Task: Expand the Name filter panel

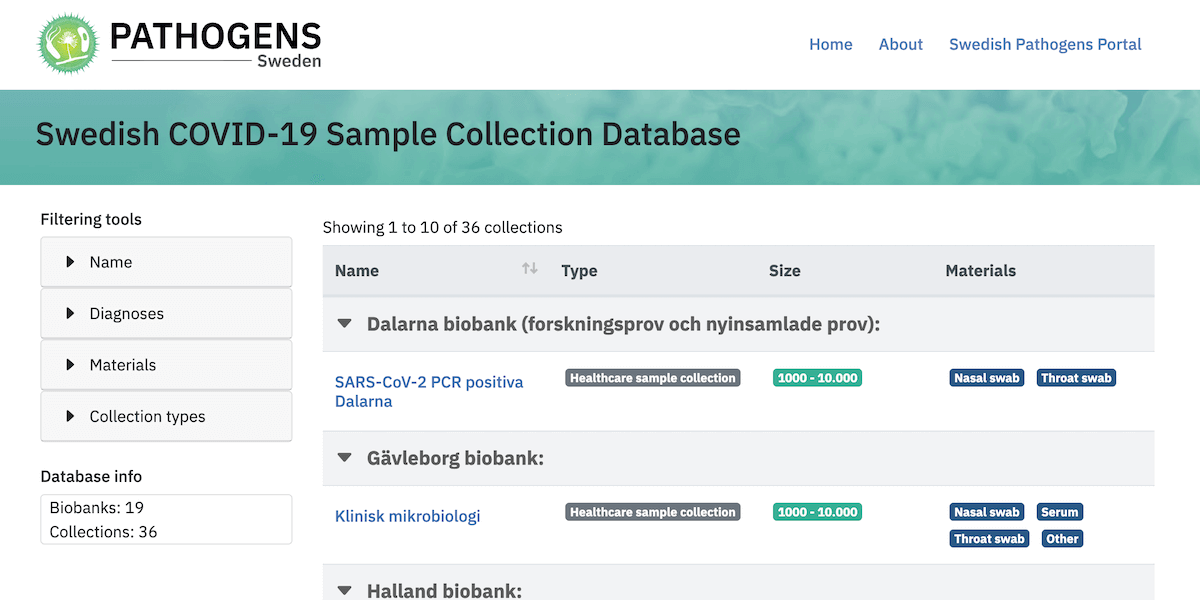Action: click(166, 262)
